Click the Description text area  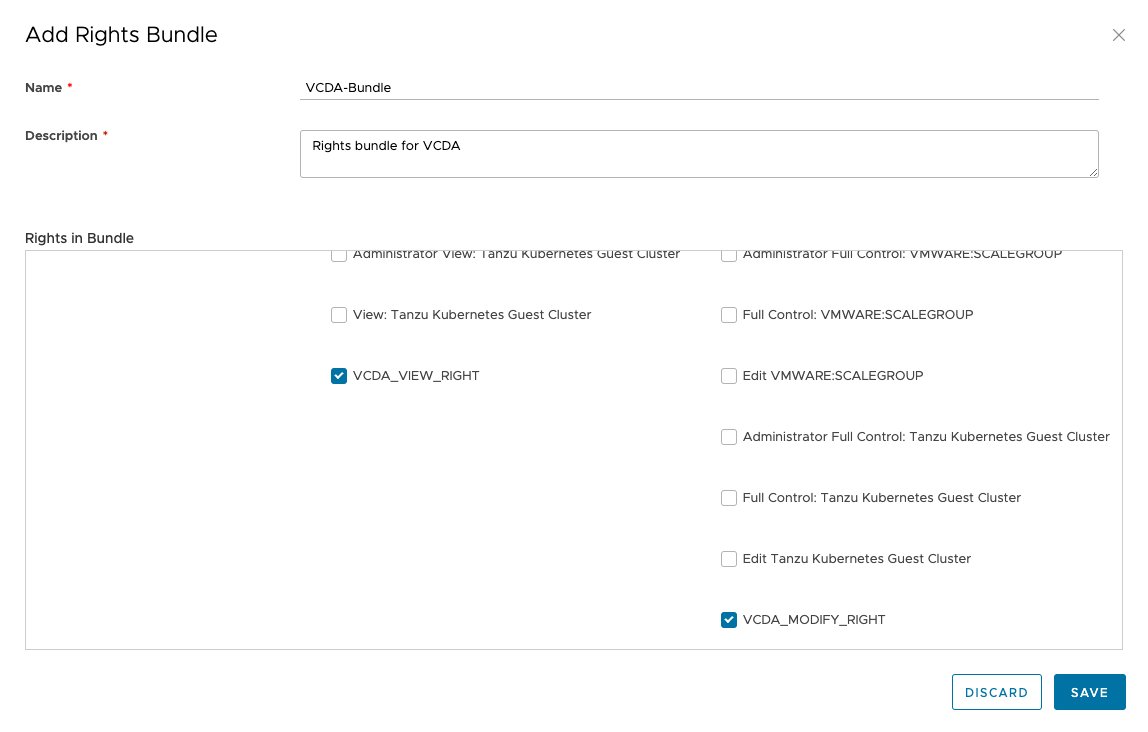pyautogui.click(x=699, y=154)
